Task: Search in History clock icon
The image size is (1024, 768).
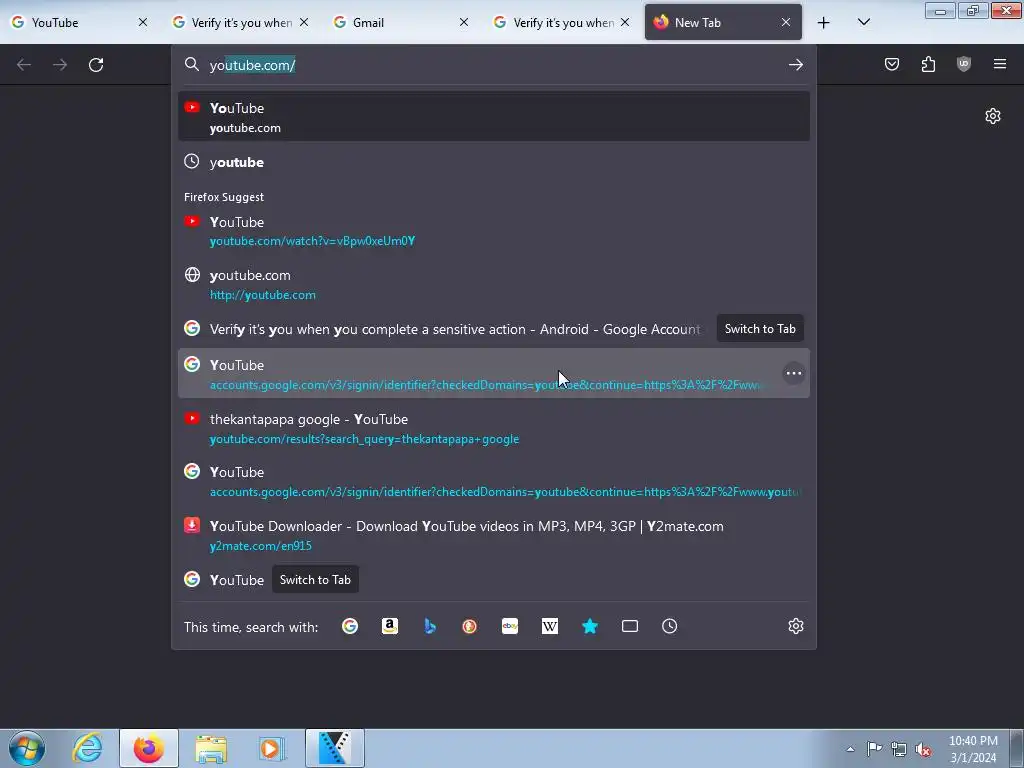Action: (669, 626)
